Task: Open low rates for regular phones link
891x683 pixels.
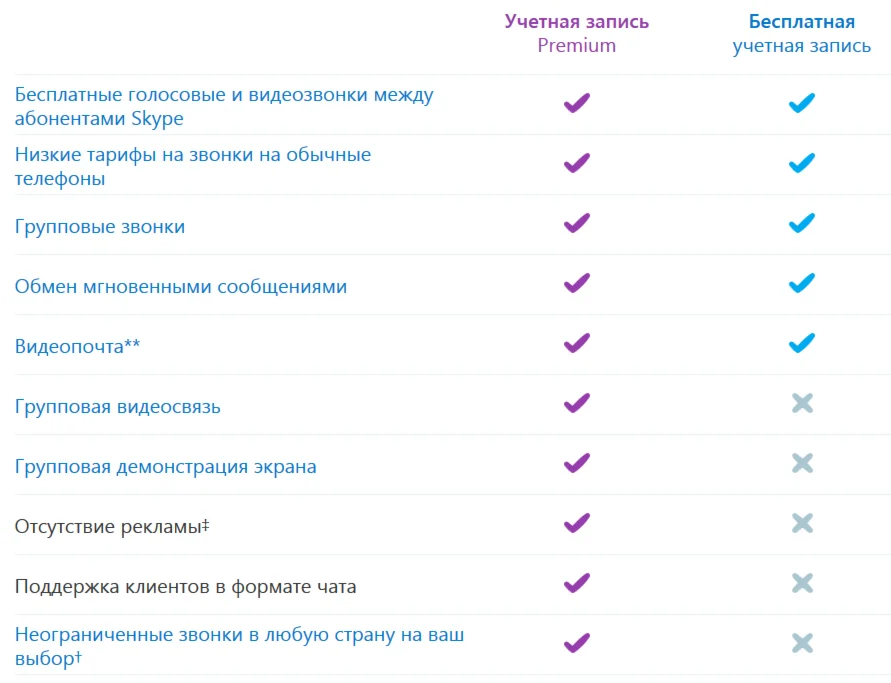Action: pos(192,166)
